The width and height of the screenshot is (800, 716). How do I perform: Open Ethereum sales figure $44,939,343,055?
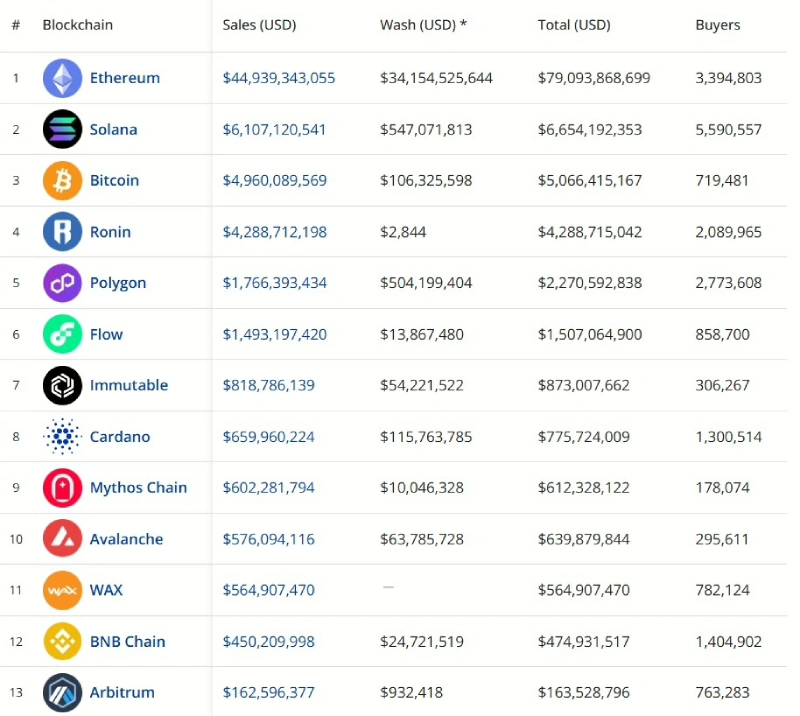point(279,78)
